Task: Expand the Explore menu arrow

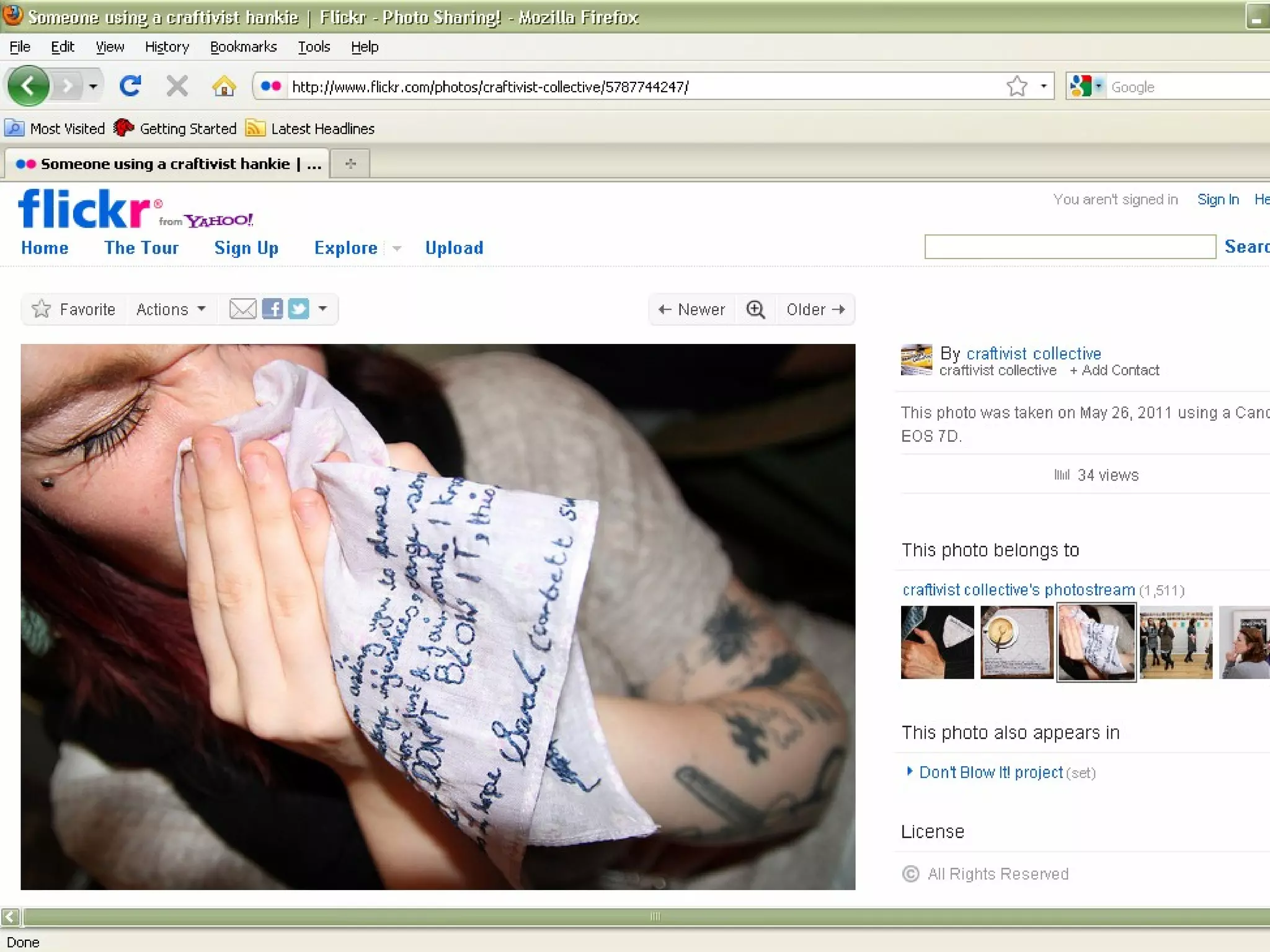Action: 397,249
